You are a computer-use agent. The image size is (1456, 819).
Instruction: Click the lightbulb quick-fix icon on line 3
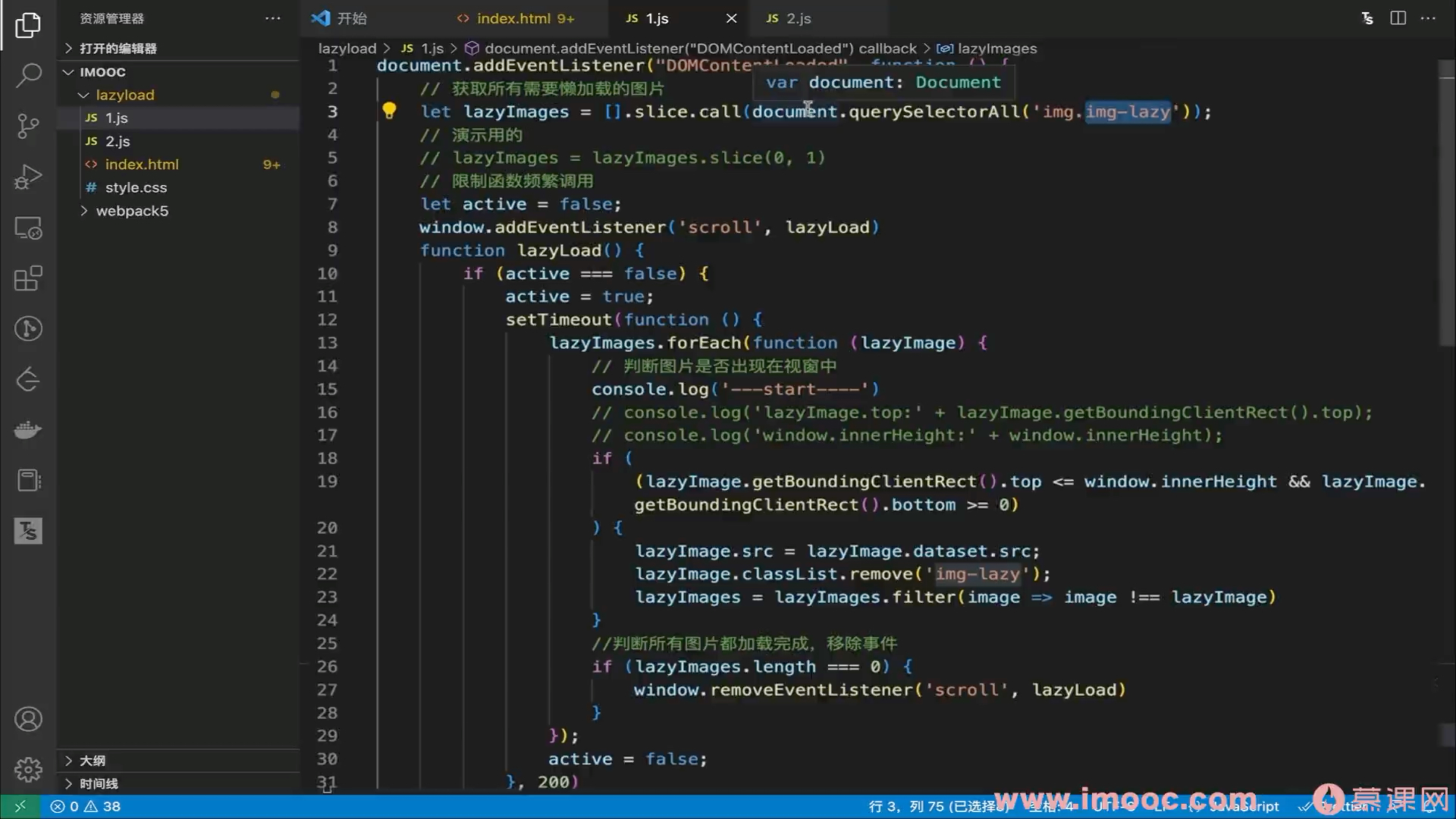pyautogui.click(x=389, y=111)
